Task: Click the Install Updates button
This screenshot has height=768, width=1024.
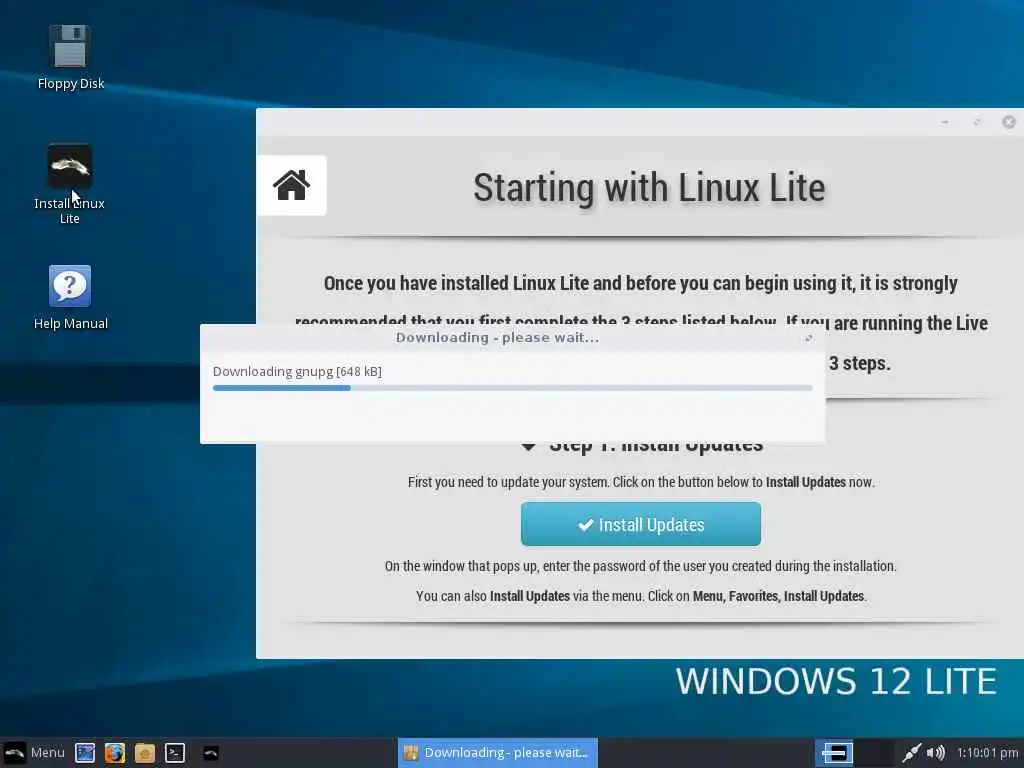Action: pos(641,524)
